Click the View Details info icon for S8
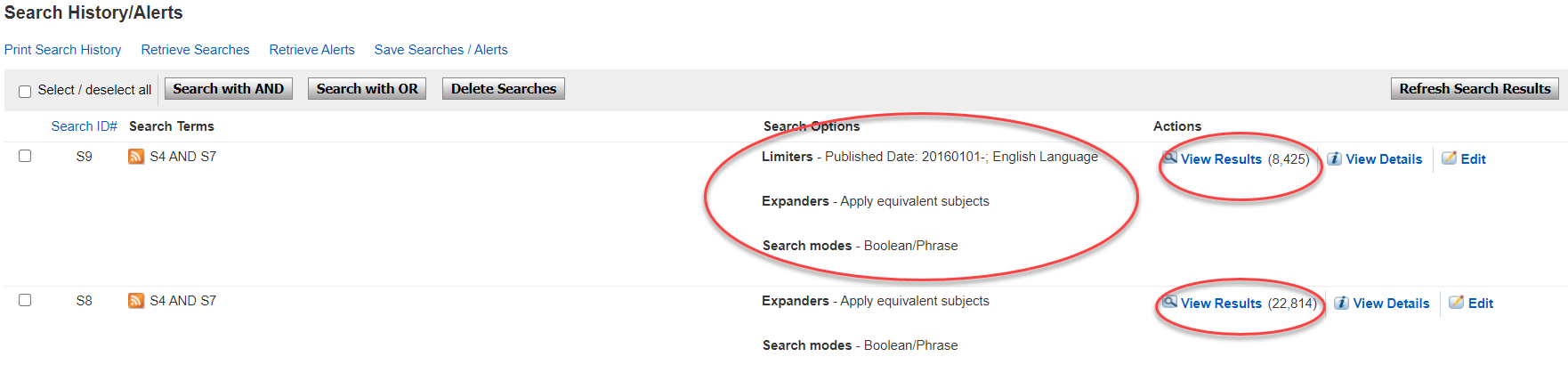 (x=1342, y=303)
